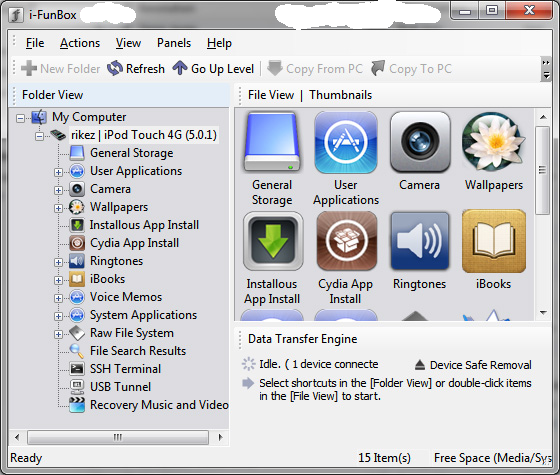The image size is (560, 475).
Task: Click the Go Up Level button
Action: (x=213, y=69)
